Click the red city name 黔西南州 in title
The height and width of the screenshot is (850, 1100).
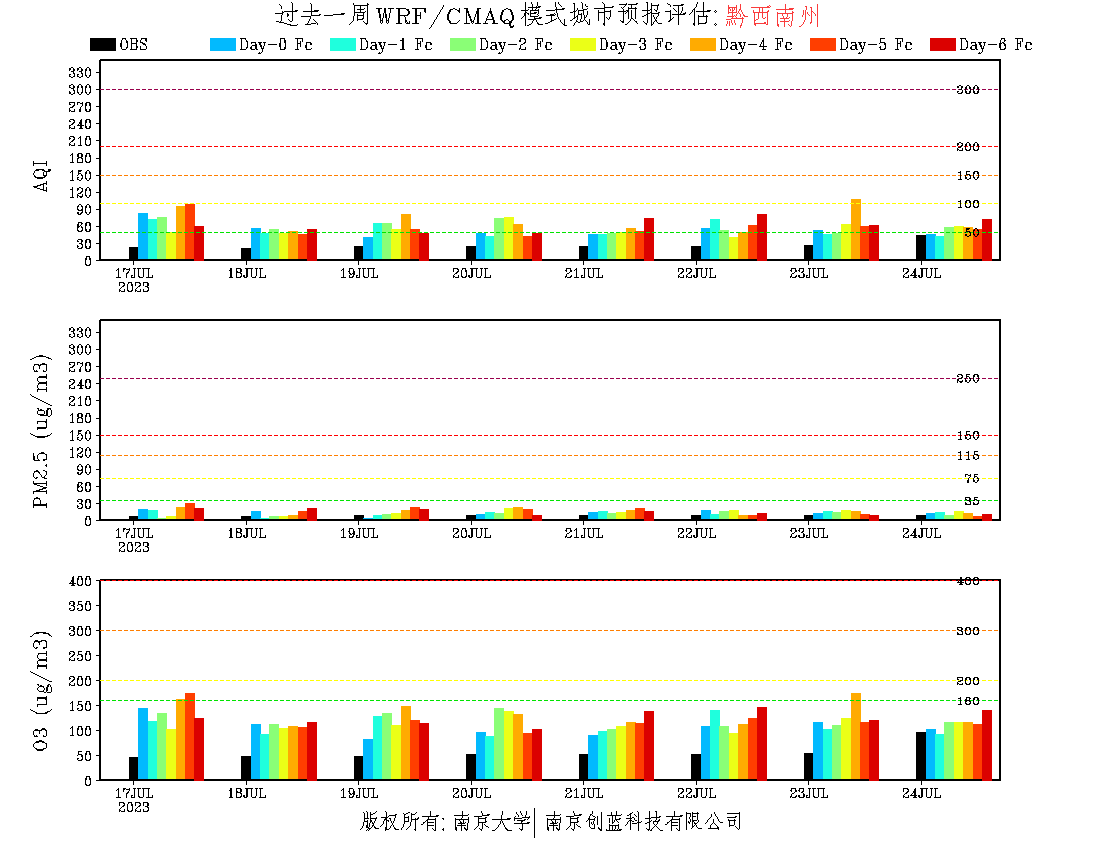(x=772, y=15)
